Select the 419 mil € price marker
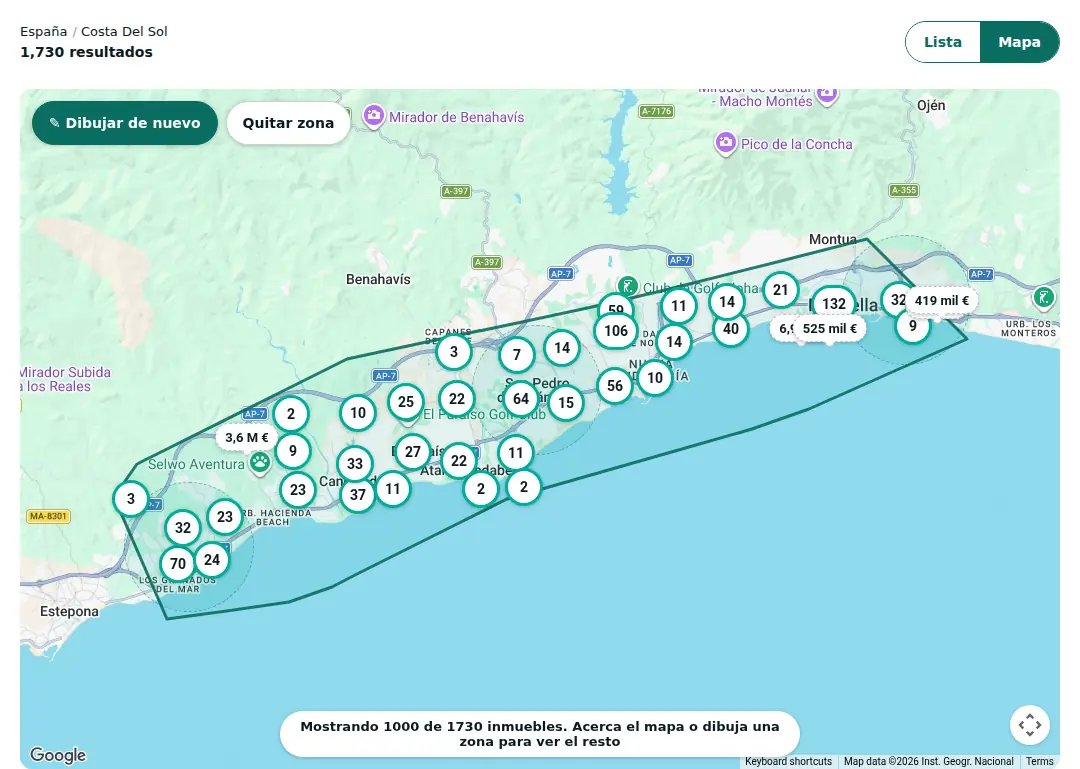Screen dimensions: 1080x769 [941, 300]
